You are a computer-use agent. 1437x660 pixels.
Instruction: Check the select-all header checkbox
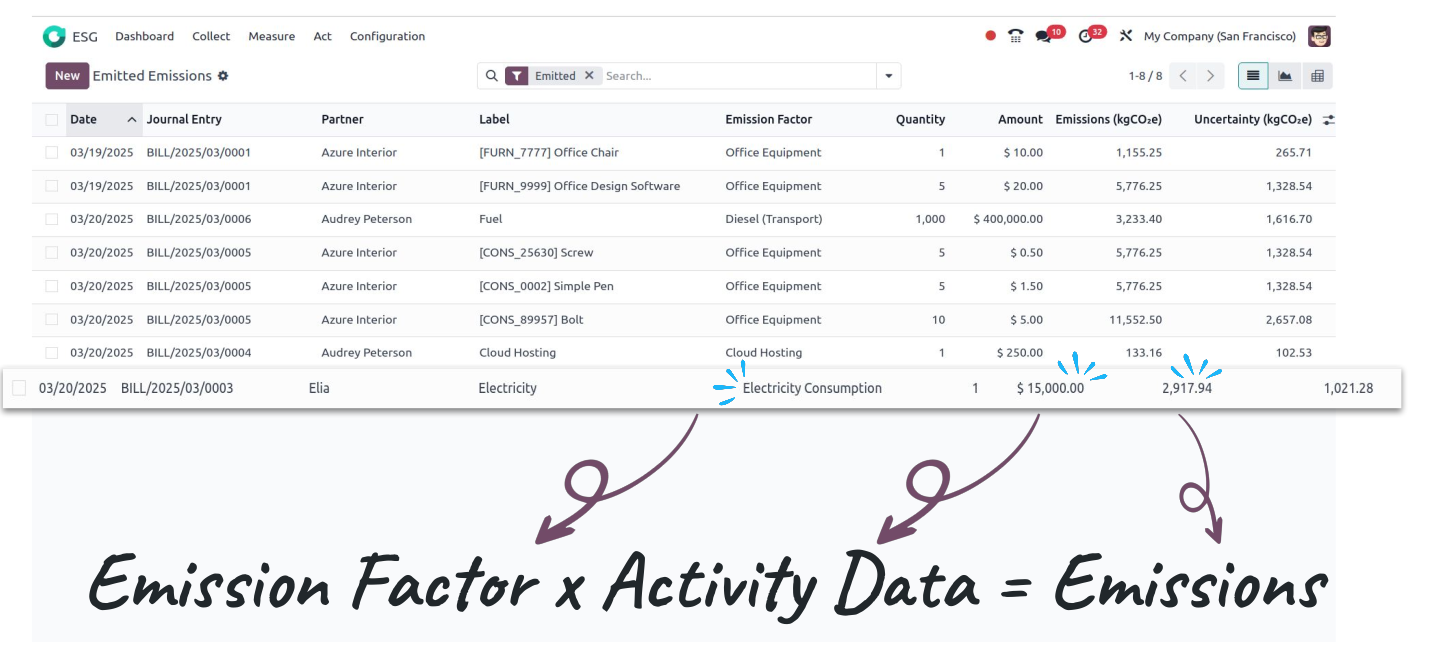click(52, 120)
